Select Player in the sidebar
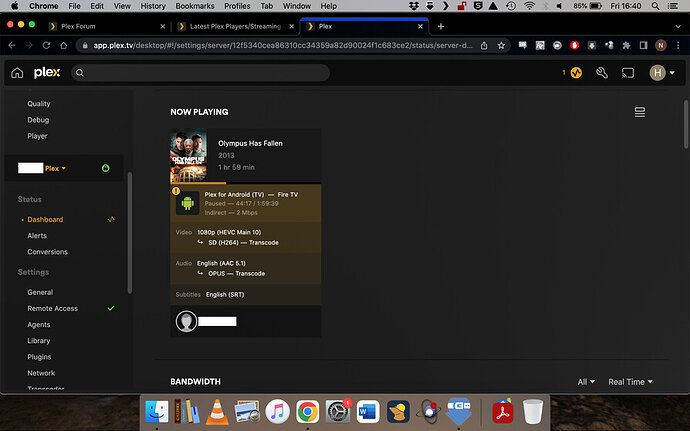Screen dimensions: 690x431 click(x=37, y=136)
